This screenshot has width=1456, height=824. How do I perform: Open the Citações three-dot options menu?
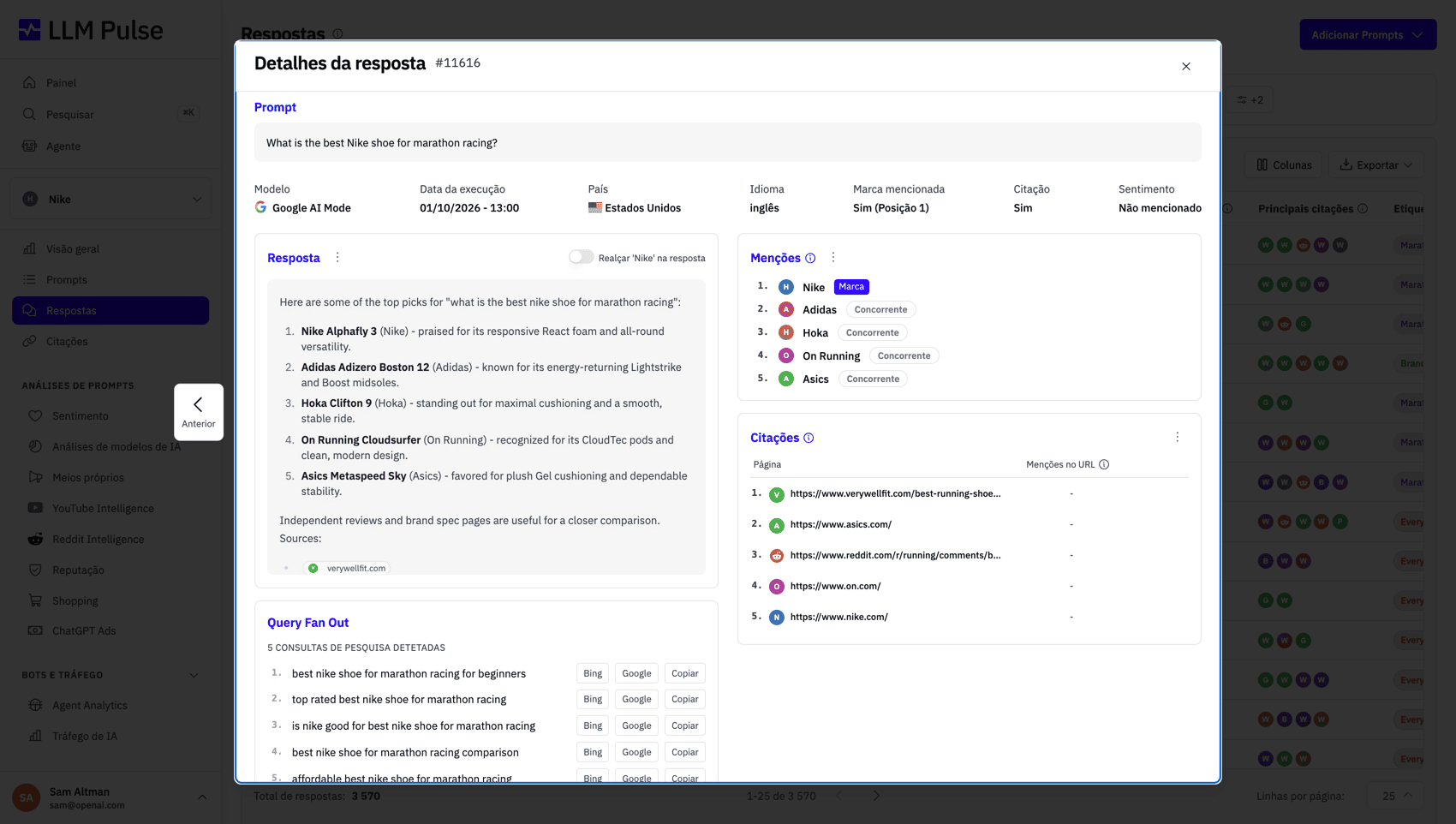tap(1178, 437)
